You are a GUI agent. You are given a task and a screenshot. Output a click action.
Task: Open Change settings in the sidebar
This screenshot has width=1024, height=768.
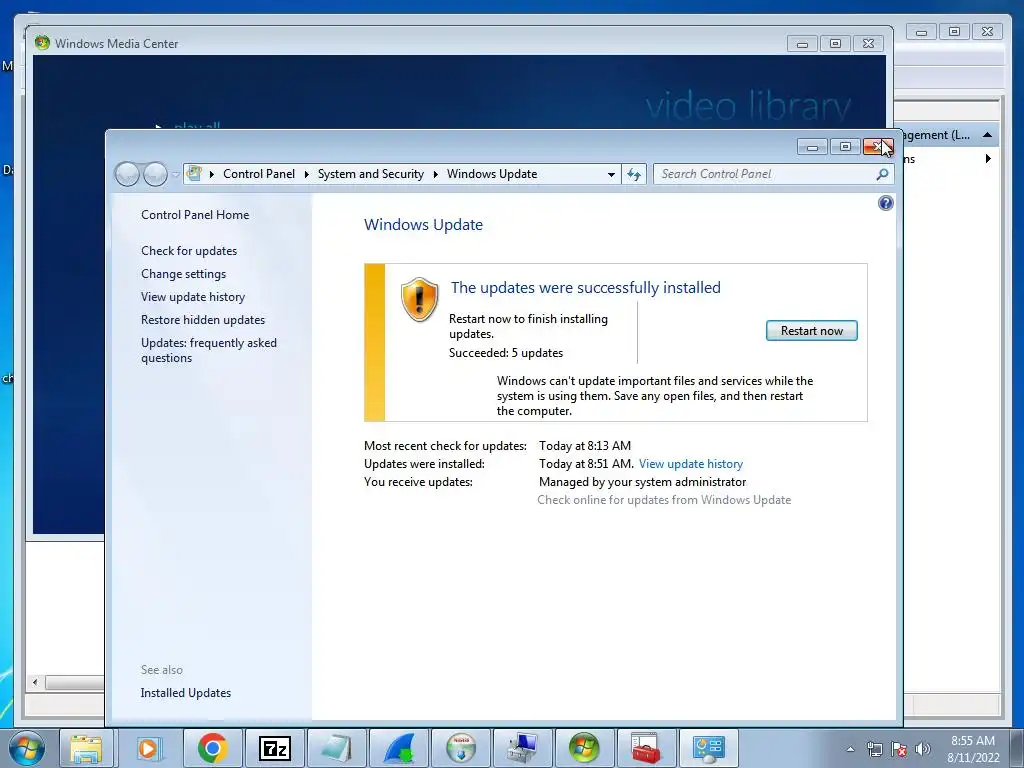point(184,274)
